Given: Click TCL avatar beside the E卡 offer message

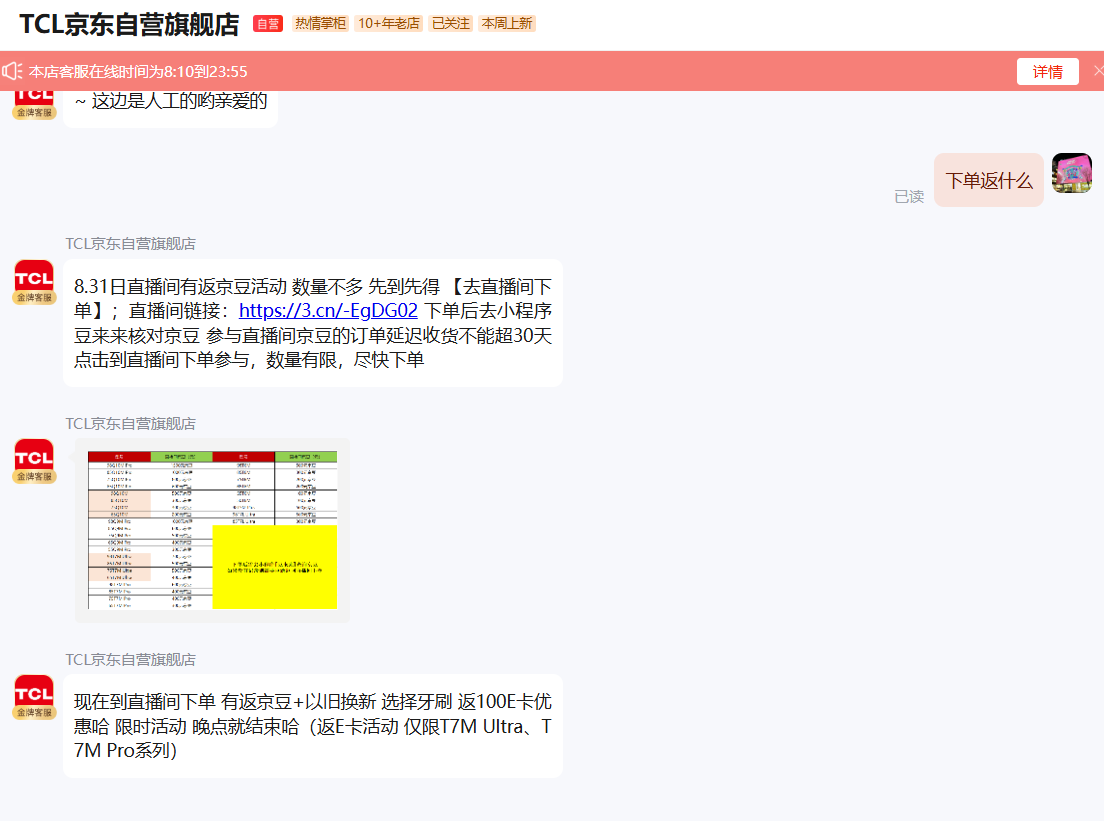Looking at the screenshot, I should pyautogui.click(x=34, y=697).
